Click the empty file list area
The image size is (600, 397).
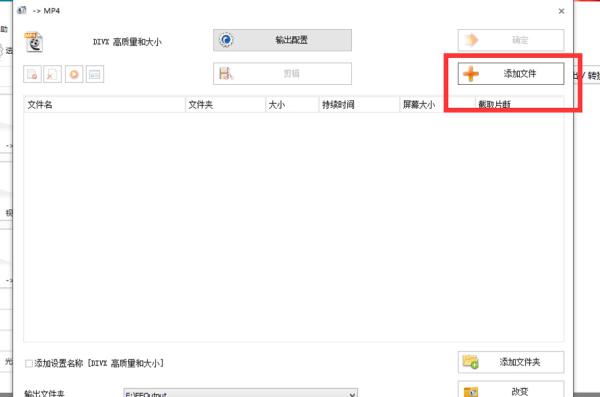point(293,227)
